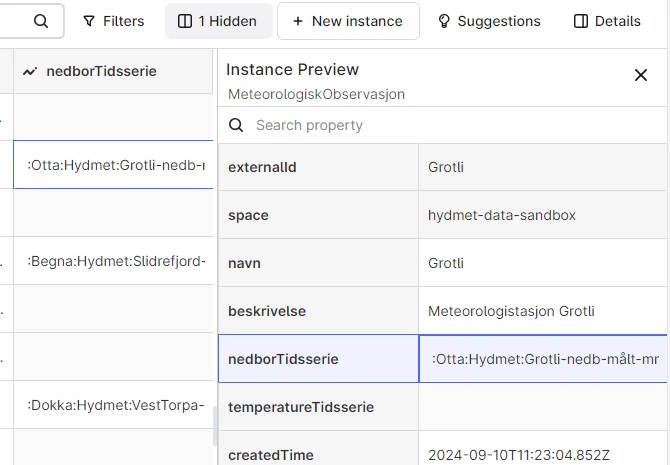Screen dimensions: 670x465
Task: Click the magnifier icon beside Search property
Action: (236, 125)
